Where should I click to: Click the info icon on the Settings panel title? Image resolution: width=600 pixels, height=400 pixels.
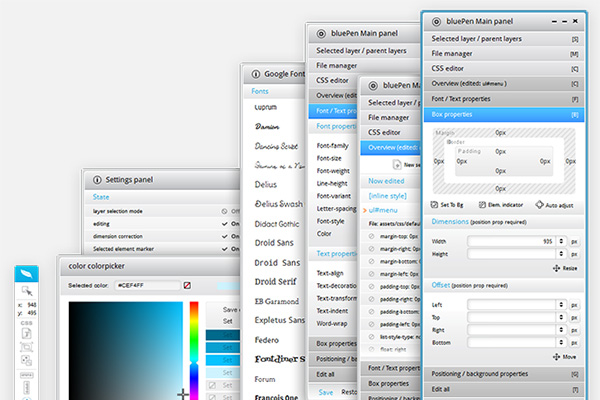pyautogui.click(x=97, y=180)
